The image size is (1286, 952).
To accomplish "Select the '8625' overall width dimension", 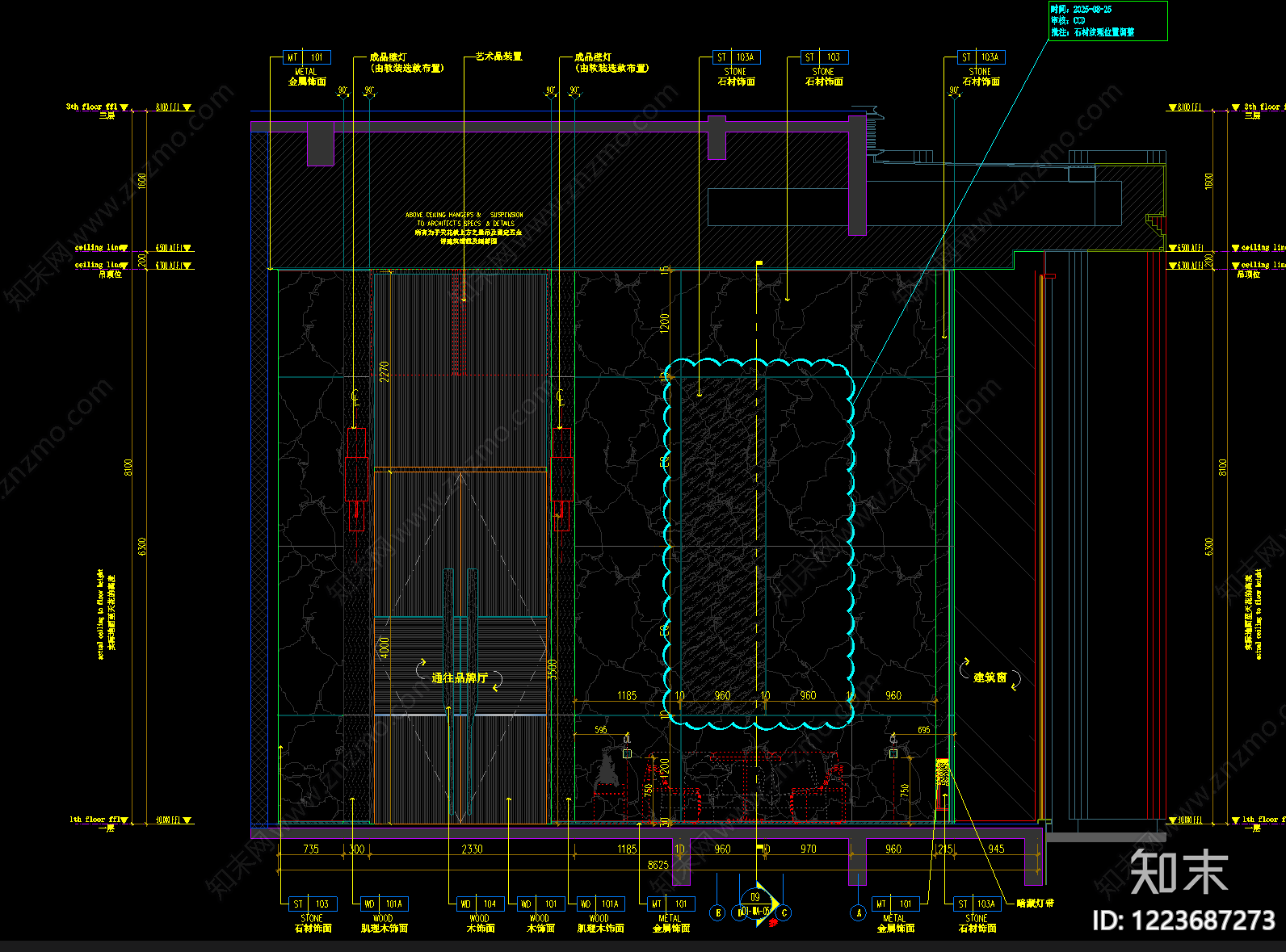I will point(658,865).
